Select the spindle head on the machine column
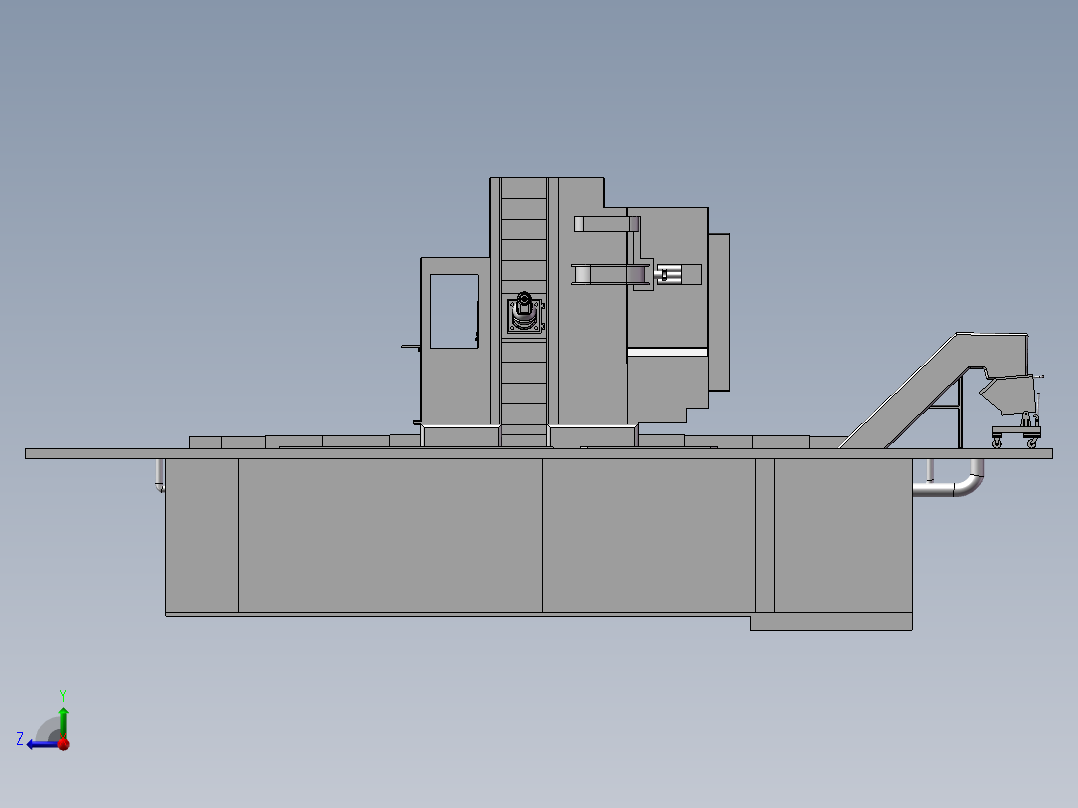 525,314
